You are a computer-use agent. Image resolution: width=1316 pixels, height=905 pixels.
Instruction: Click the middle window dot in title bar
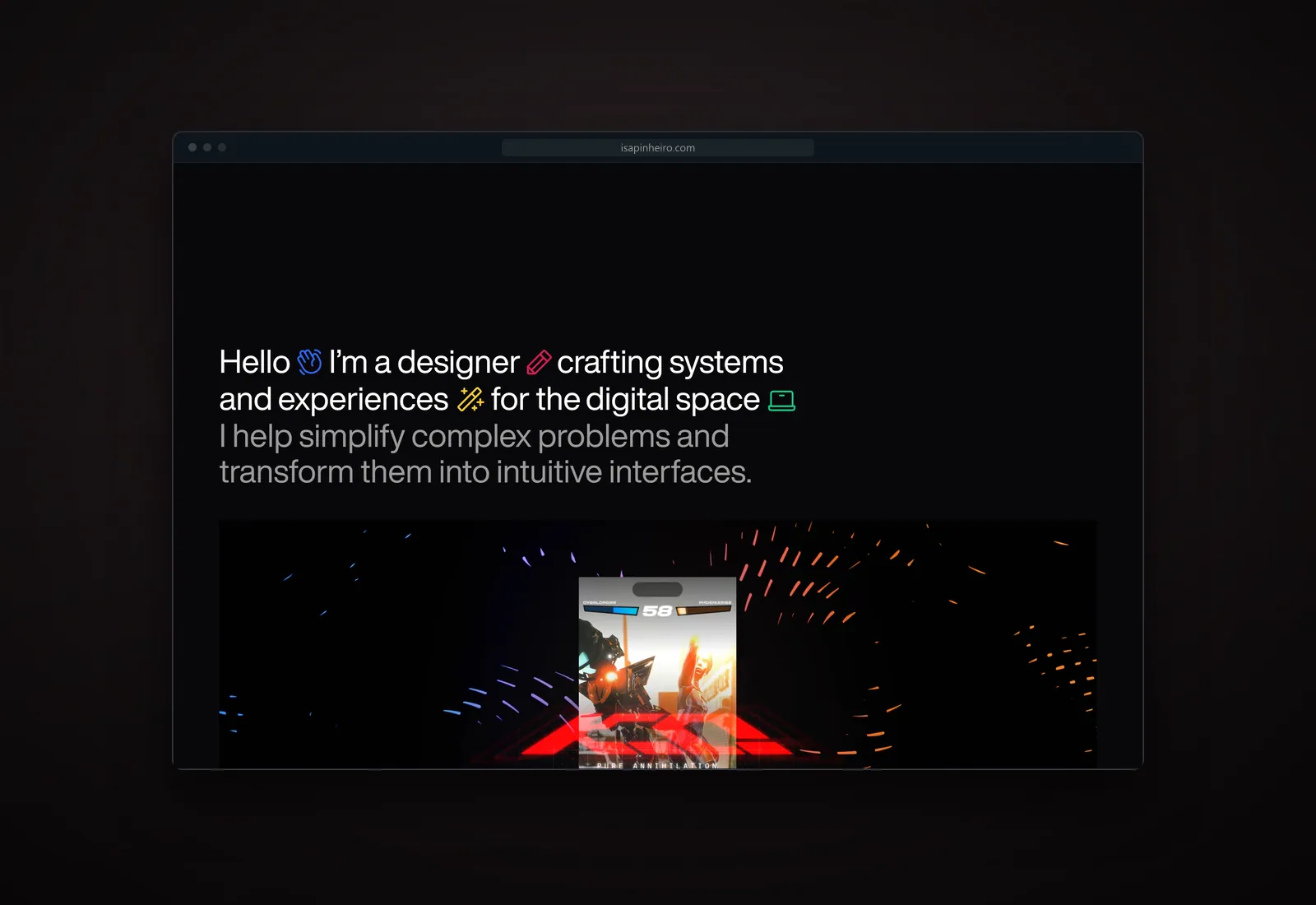point(207,147)
